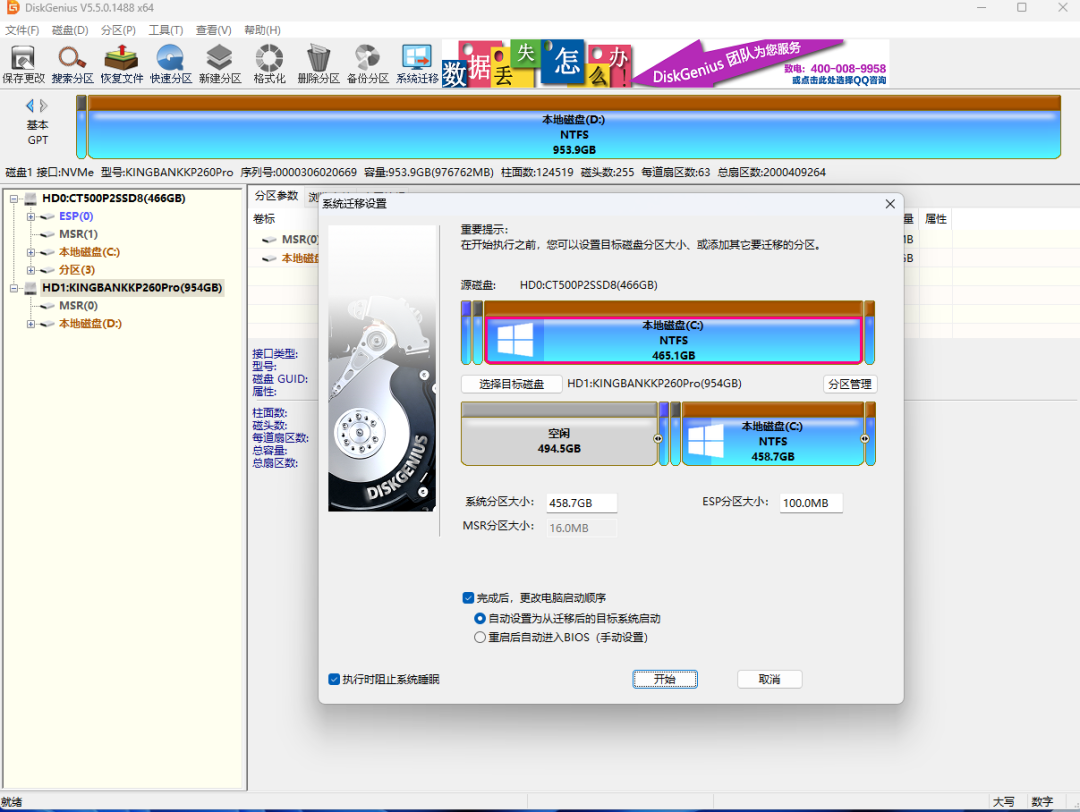Screen dimensions: 1080x812
Task: Click the 大写 status bar indicator
Action: [x=1004, y=802]
